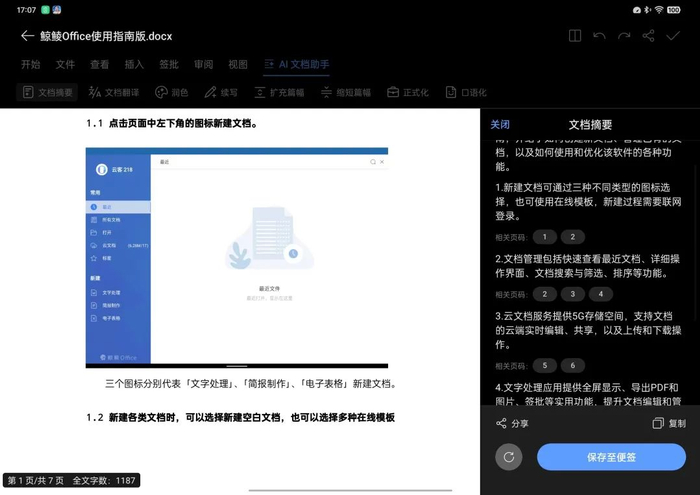The image size is (700, 495).
Task: Share the summary with 分享
Action: click(512, 423)
